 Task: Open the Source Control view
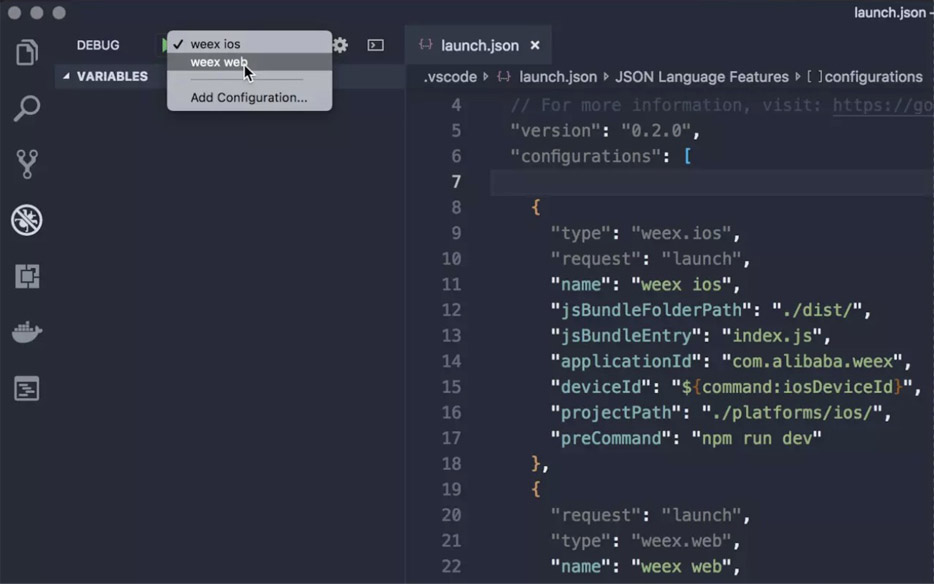coord(27,164)
